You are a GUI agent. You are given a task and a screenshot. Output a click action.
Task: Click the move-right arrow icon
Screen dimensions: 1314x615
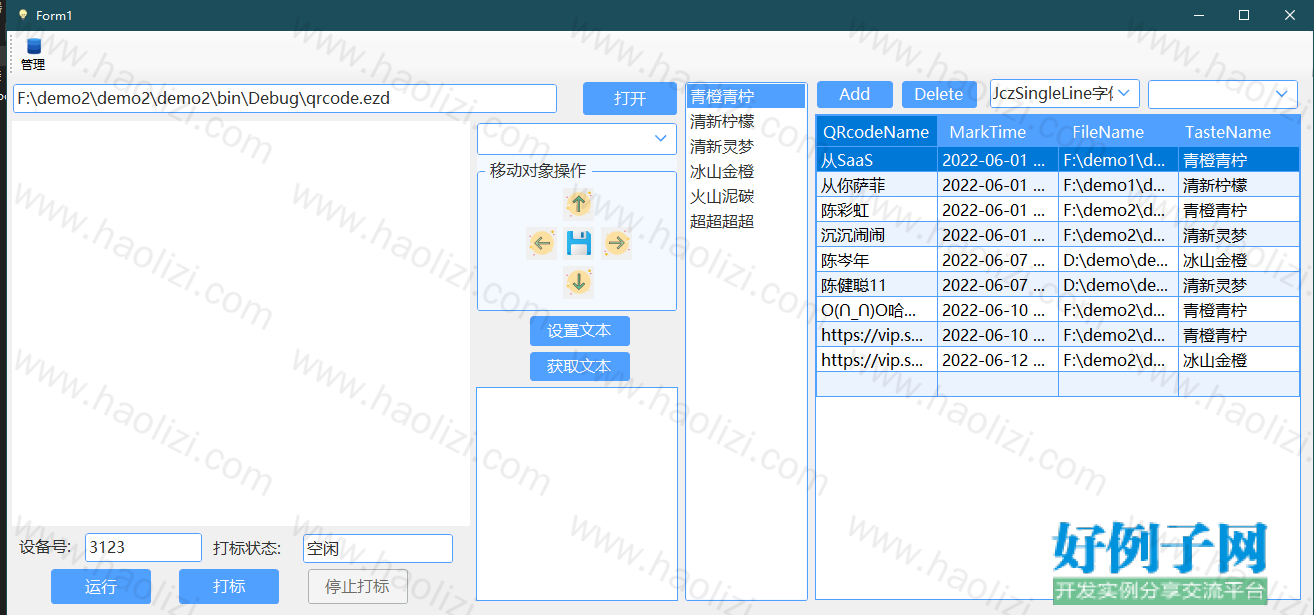click(x=617, y=242)
